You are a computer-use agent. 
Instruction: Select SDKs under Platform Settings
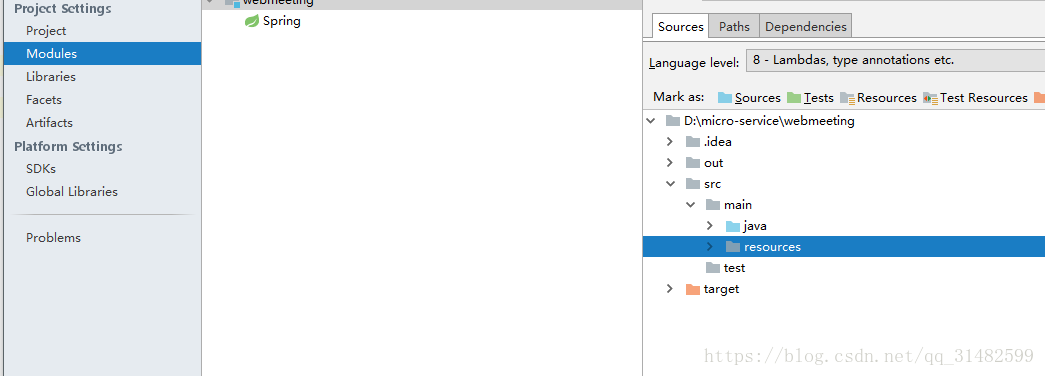(41, 169)
